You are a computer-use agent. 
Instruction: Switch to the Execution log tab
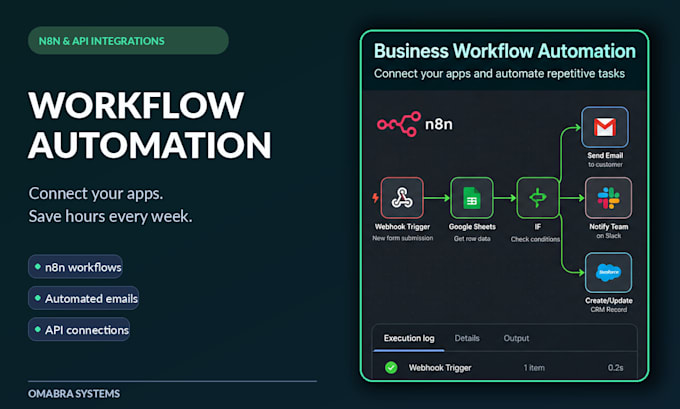(x=409, y=338)
